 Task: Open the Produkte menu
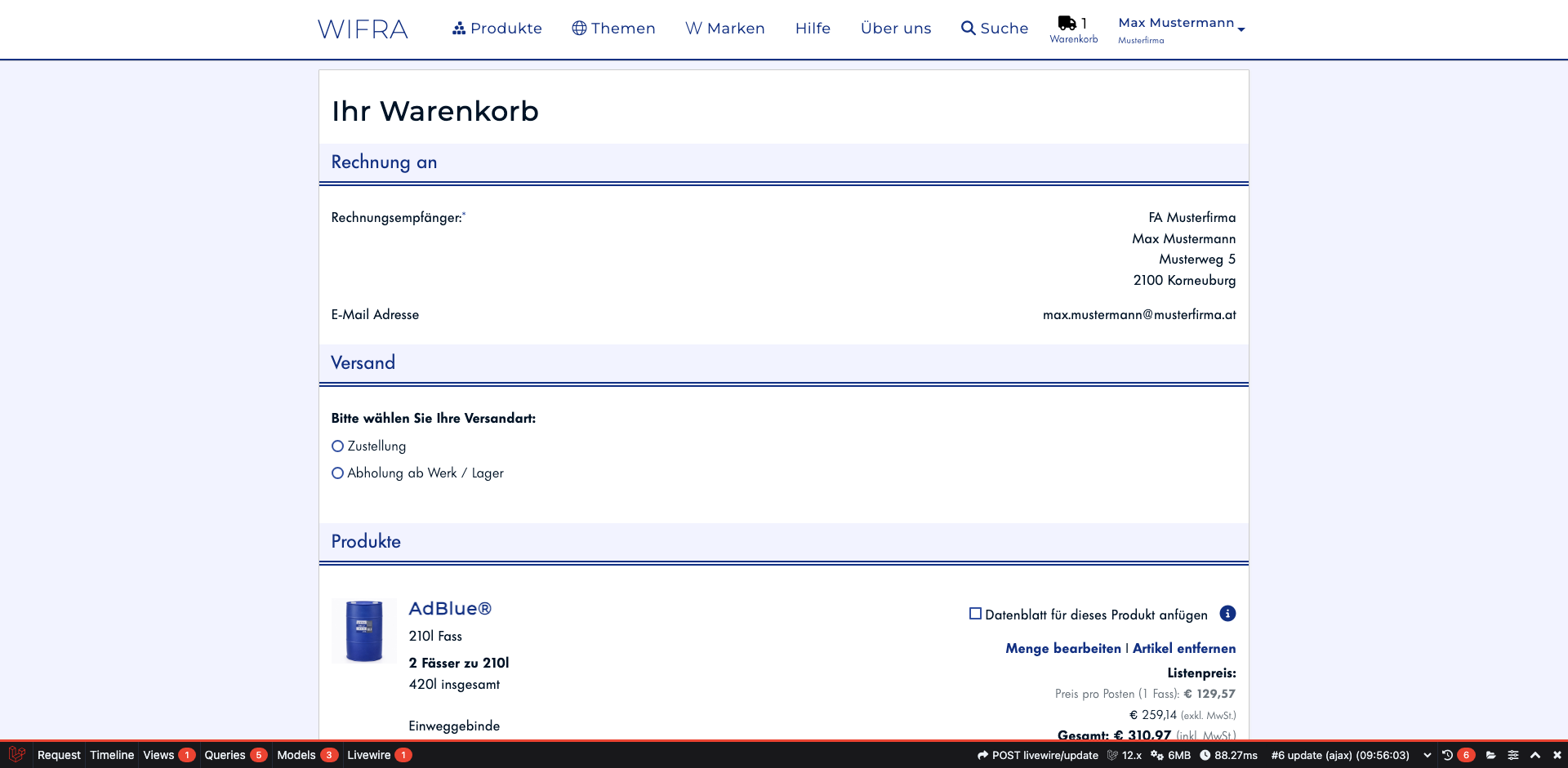[497, 29]
